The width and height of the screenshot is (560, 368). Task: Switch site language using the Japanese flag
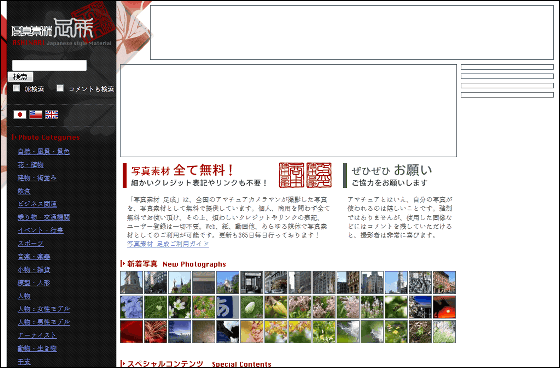tap(20, 114)
